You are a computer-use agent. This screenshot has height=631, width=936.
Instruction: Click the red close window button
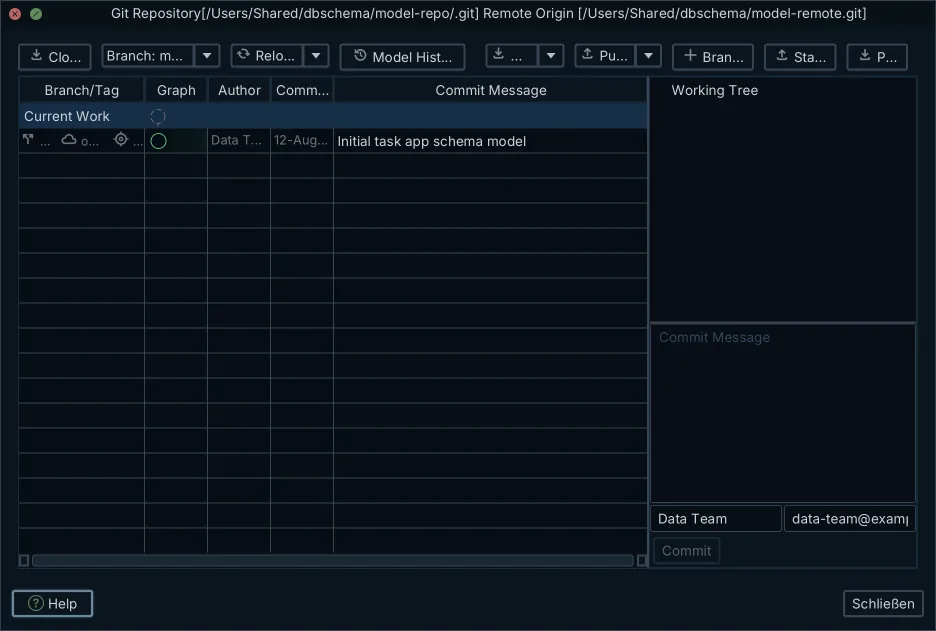(x=16, y=14)
